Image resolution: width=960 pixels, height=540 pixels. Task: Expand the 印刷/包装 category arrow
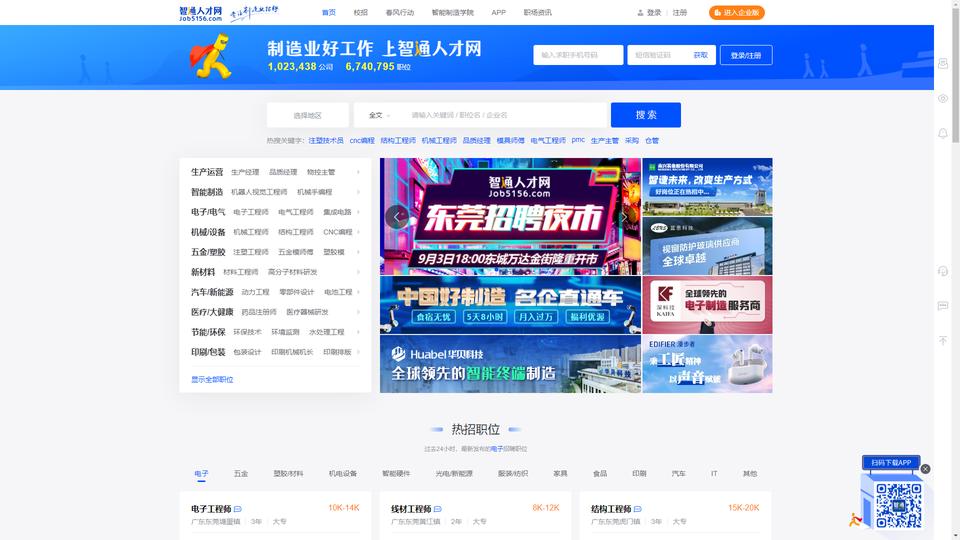coord(358,352)
